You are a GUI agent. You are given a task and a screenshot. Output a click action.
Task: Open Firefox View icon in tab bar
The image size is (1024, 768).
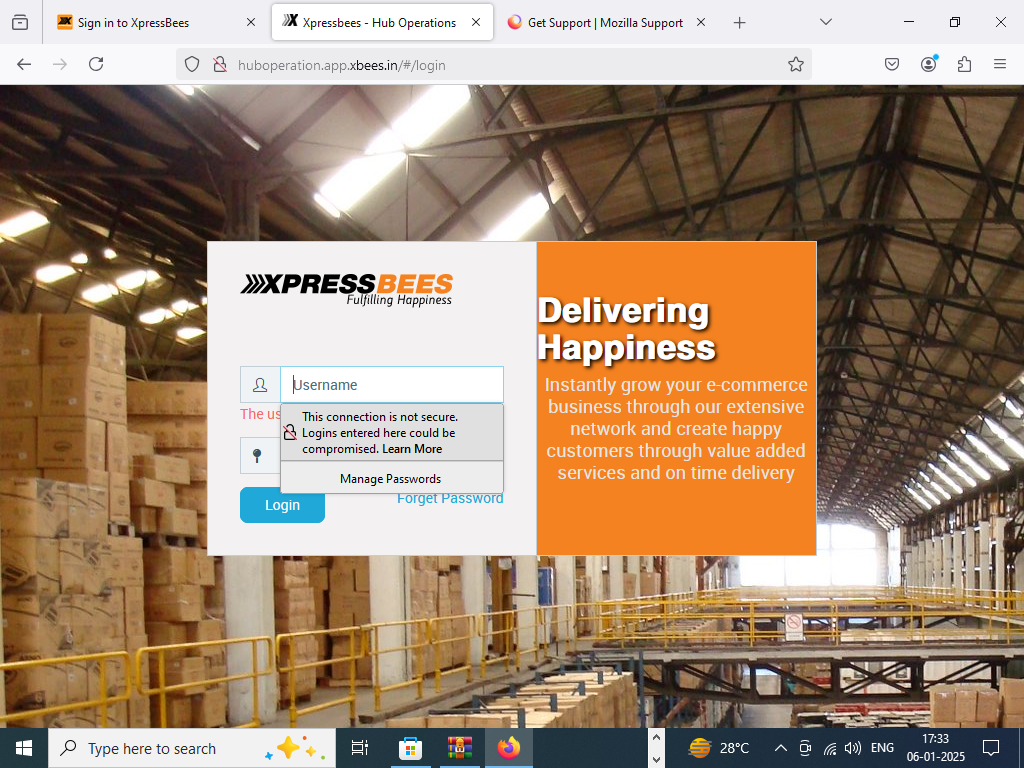[20, 22]
